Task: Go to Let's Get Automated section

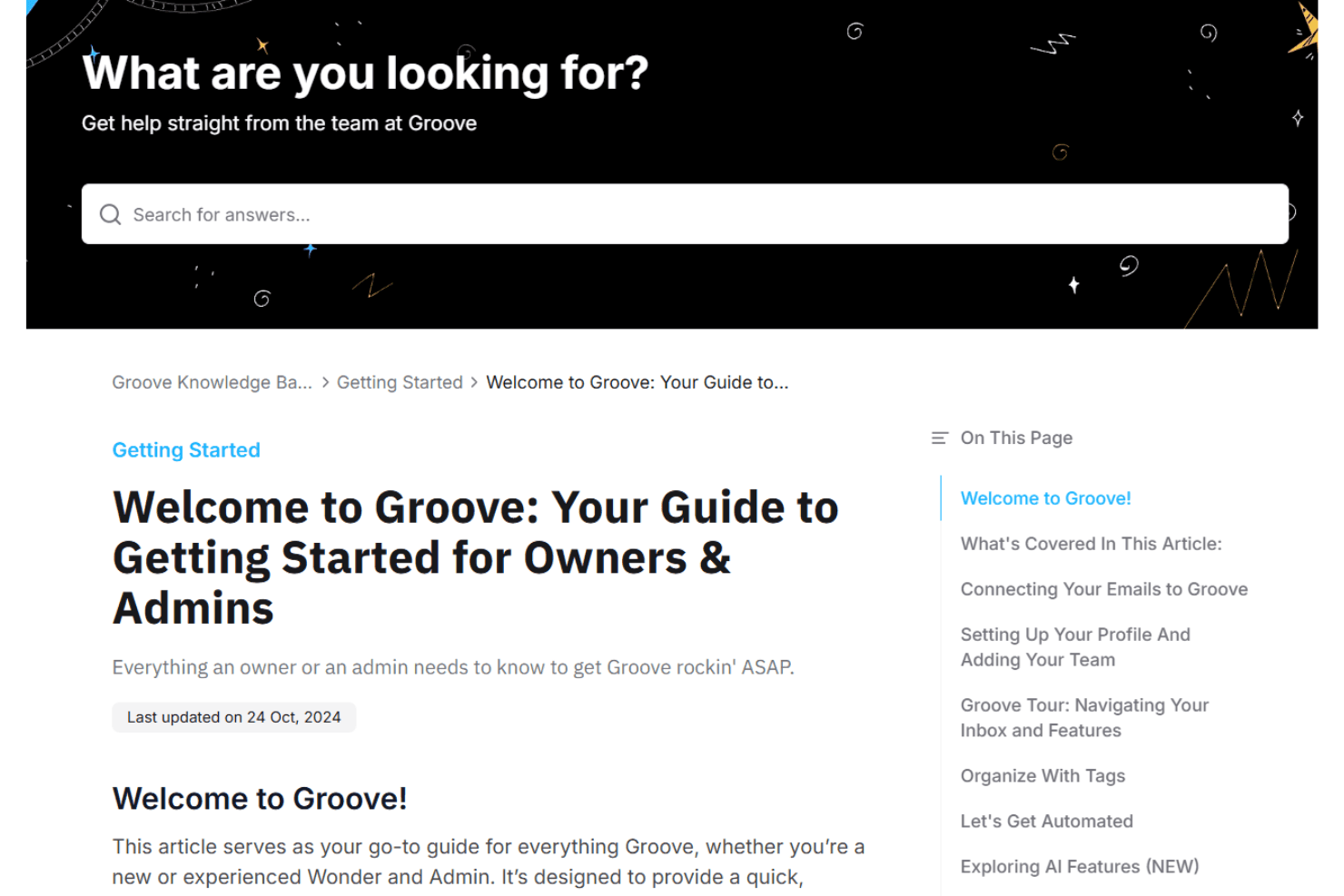Action: [1046, 822]
